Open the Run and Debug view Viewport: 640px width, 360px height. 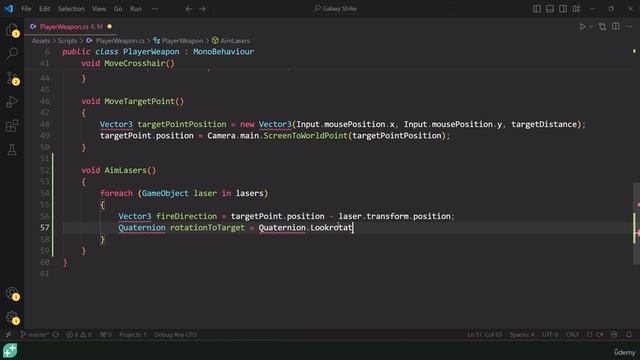tap(12, 102)
